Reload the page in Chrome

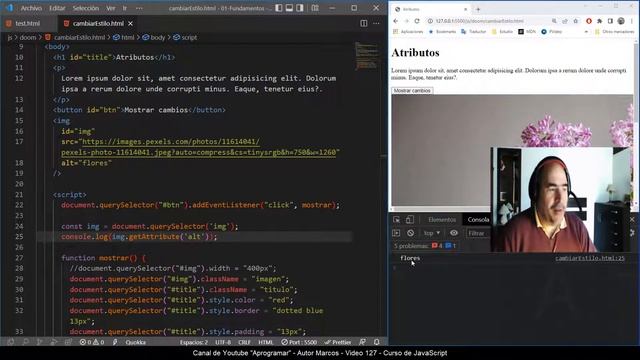(417, 21)
